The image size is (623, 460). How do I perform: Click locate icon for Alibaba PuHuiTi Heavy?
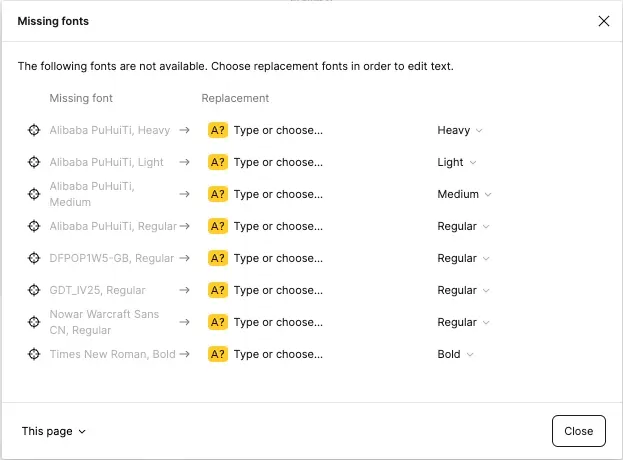[34, 130]
